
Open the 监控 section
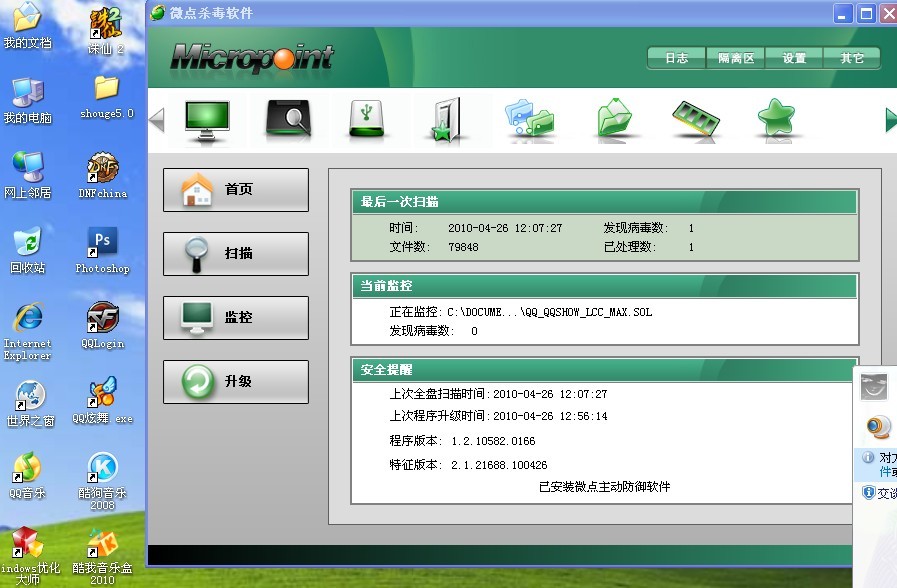point(236,318)
